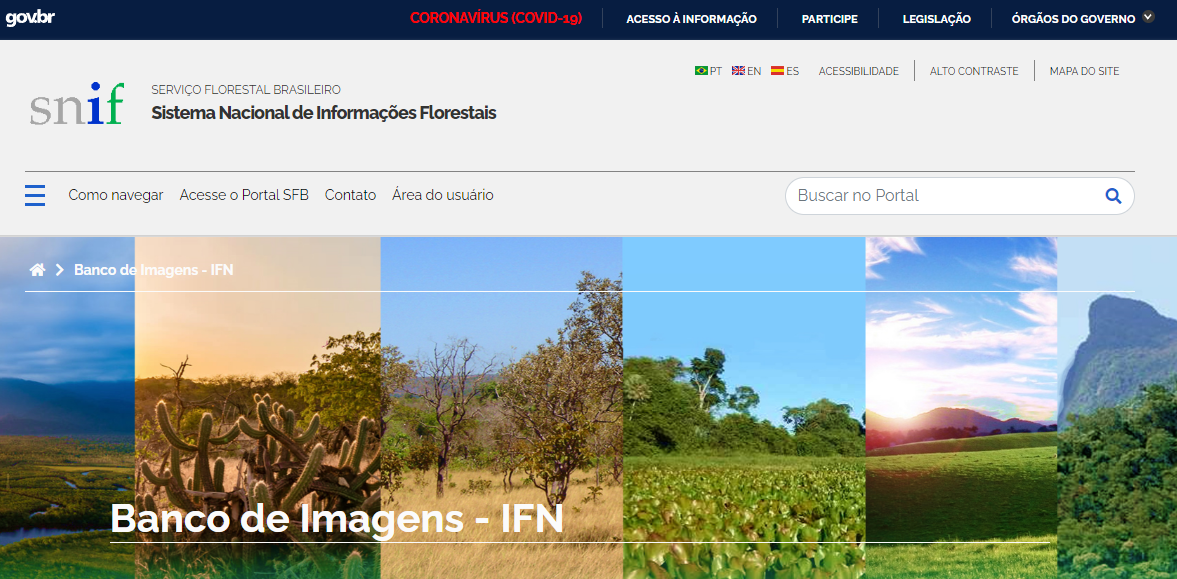
Task: Switch language to English (EN flag)
Action: coord(746,71)
